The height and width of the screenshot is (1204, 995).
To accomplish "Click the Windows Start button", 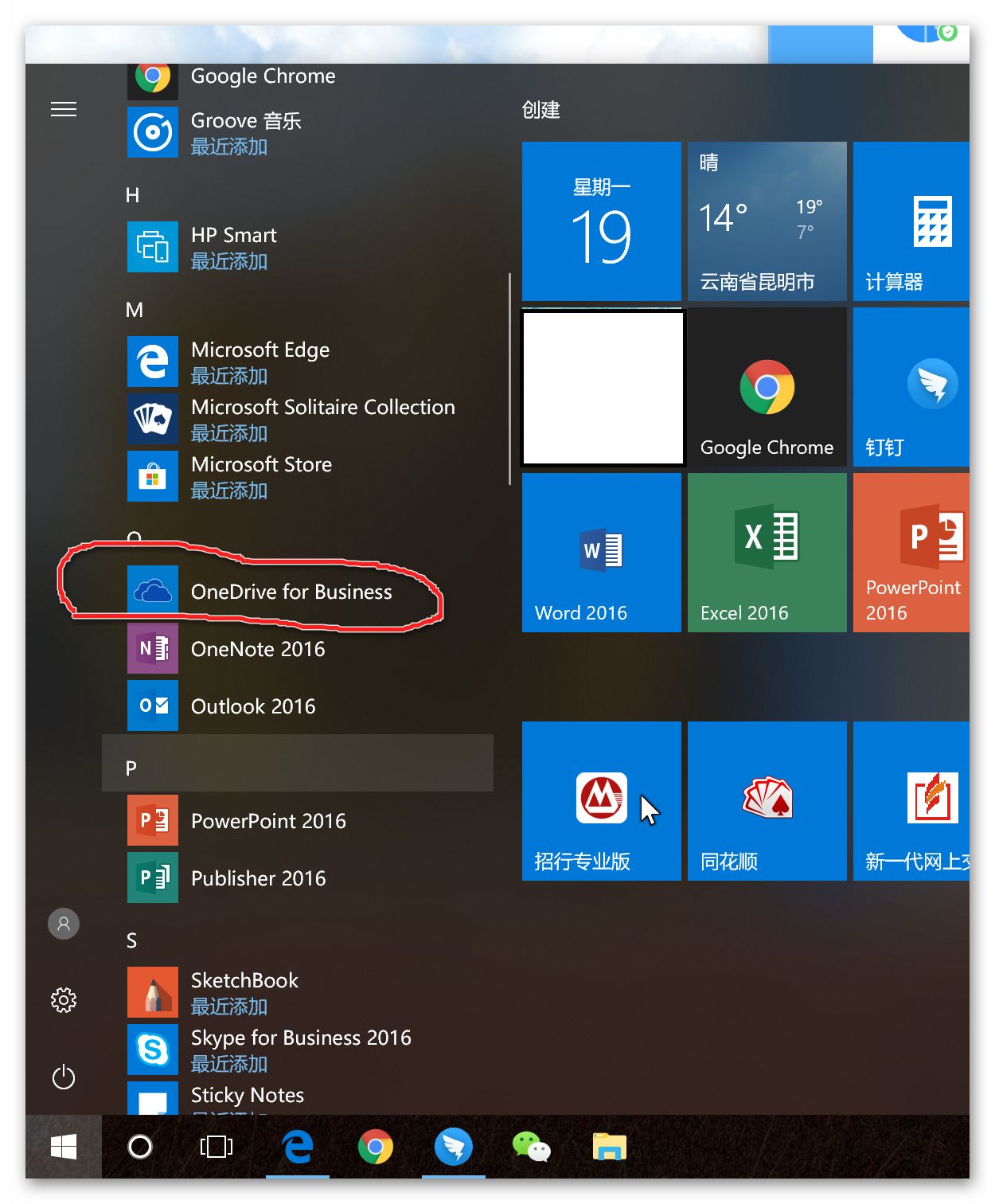I will [x=64, y=1147].
